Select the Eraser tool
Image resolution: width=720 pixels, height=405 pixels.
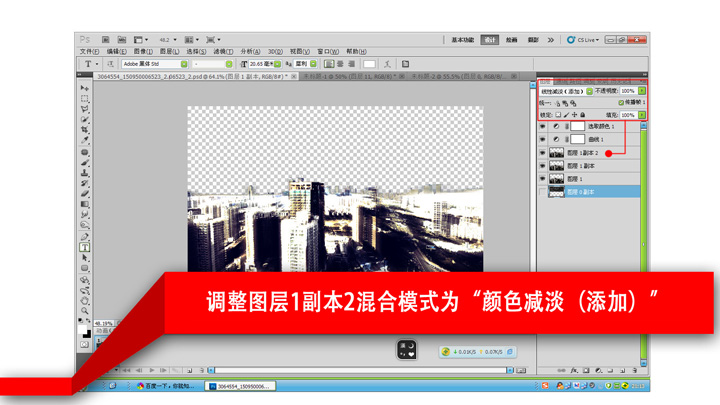tap(84, 194)
